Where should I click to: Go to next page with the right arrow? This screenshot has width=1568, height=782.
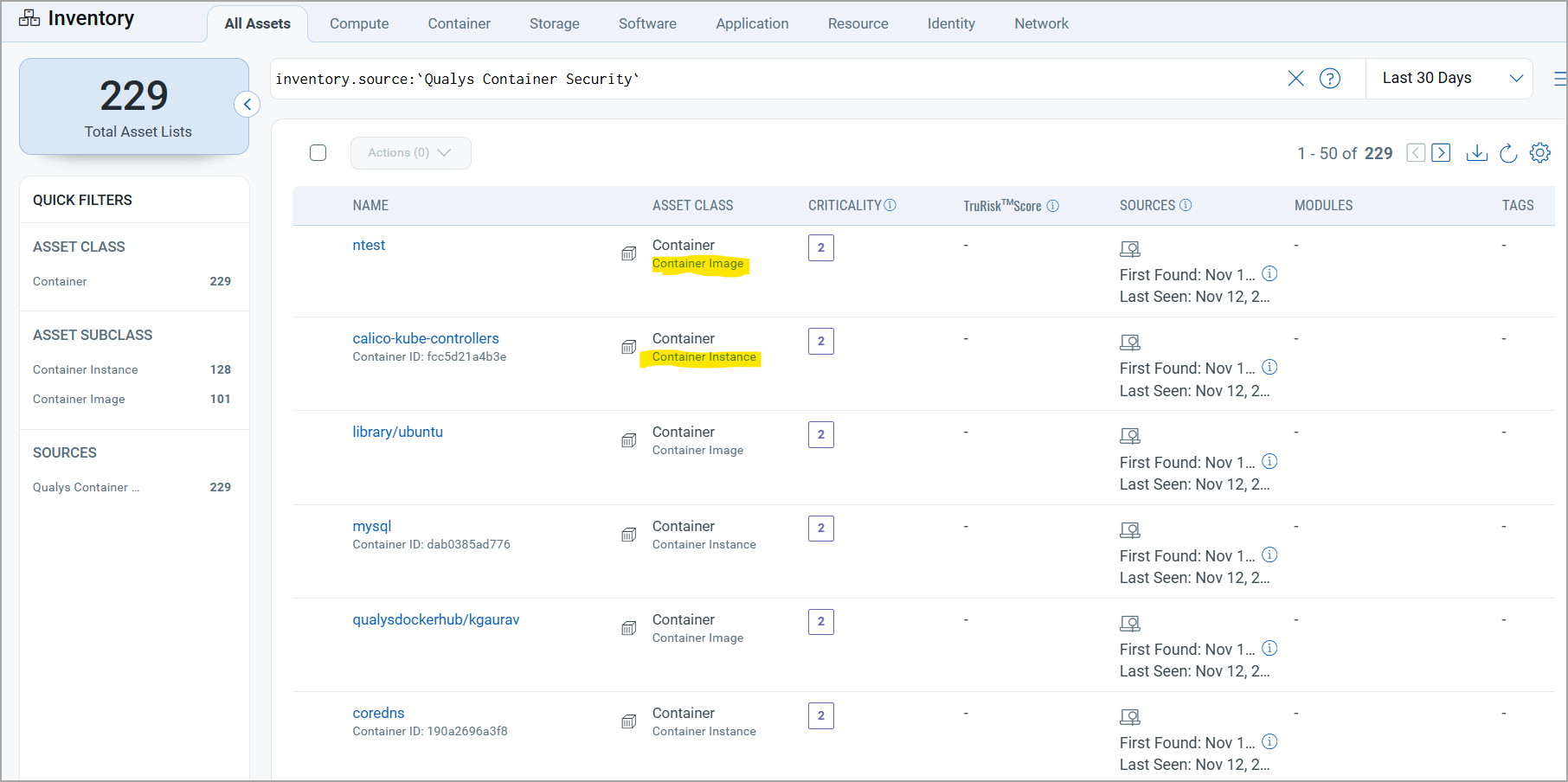(x=1441, y=152)
